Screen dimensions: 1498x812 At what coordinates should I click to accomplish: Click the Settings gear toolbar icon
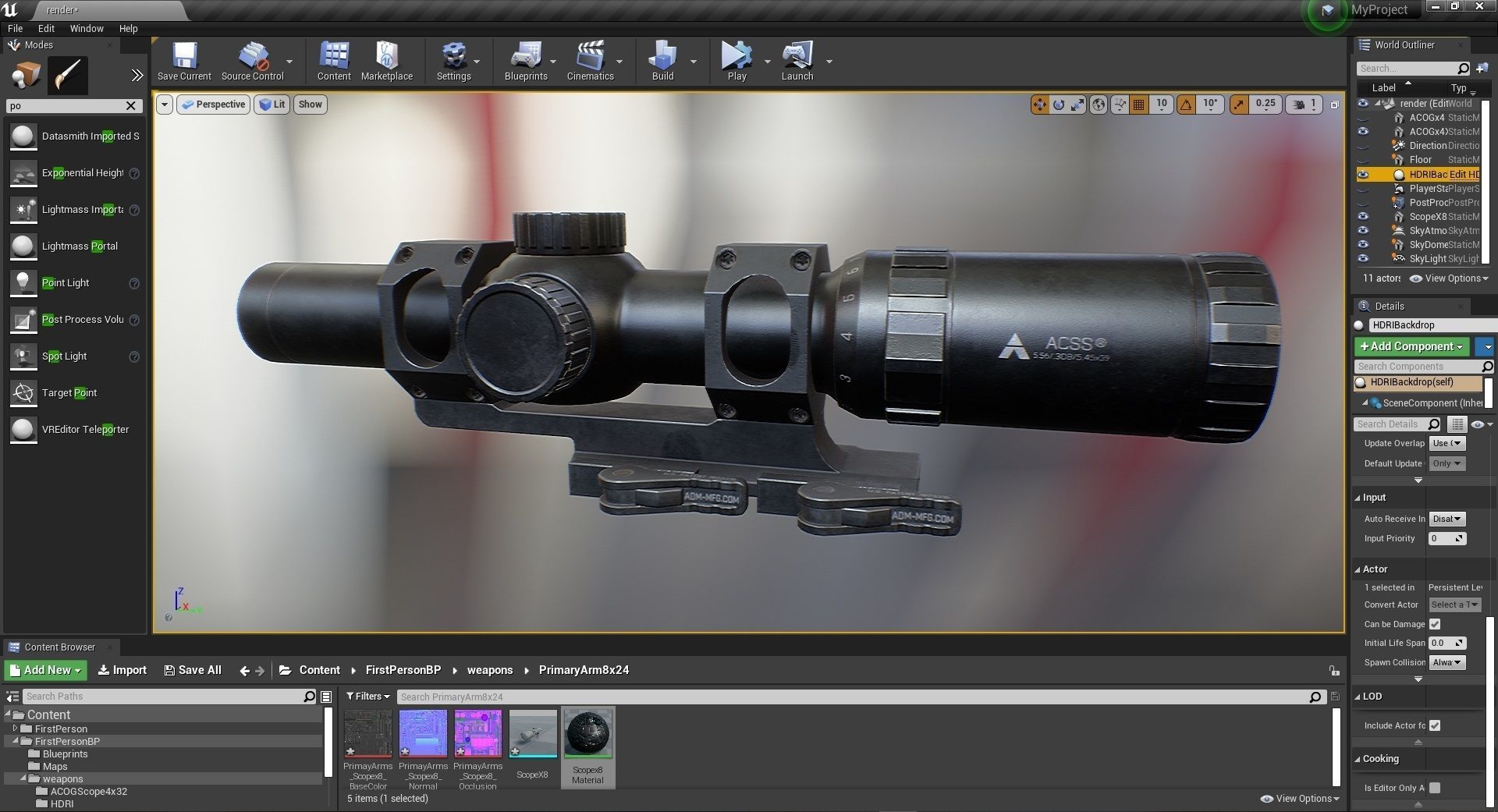454,62
